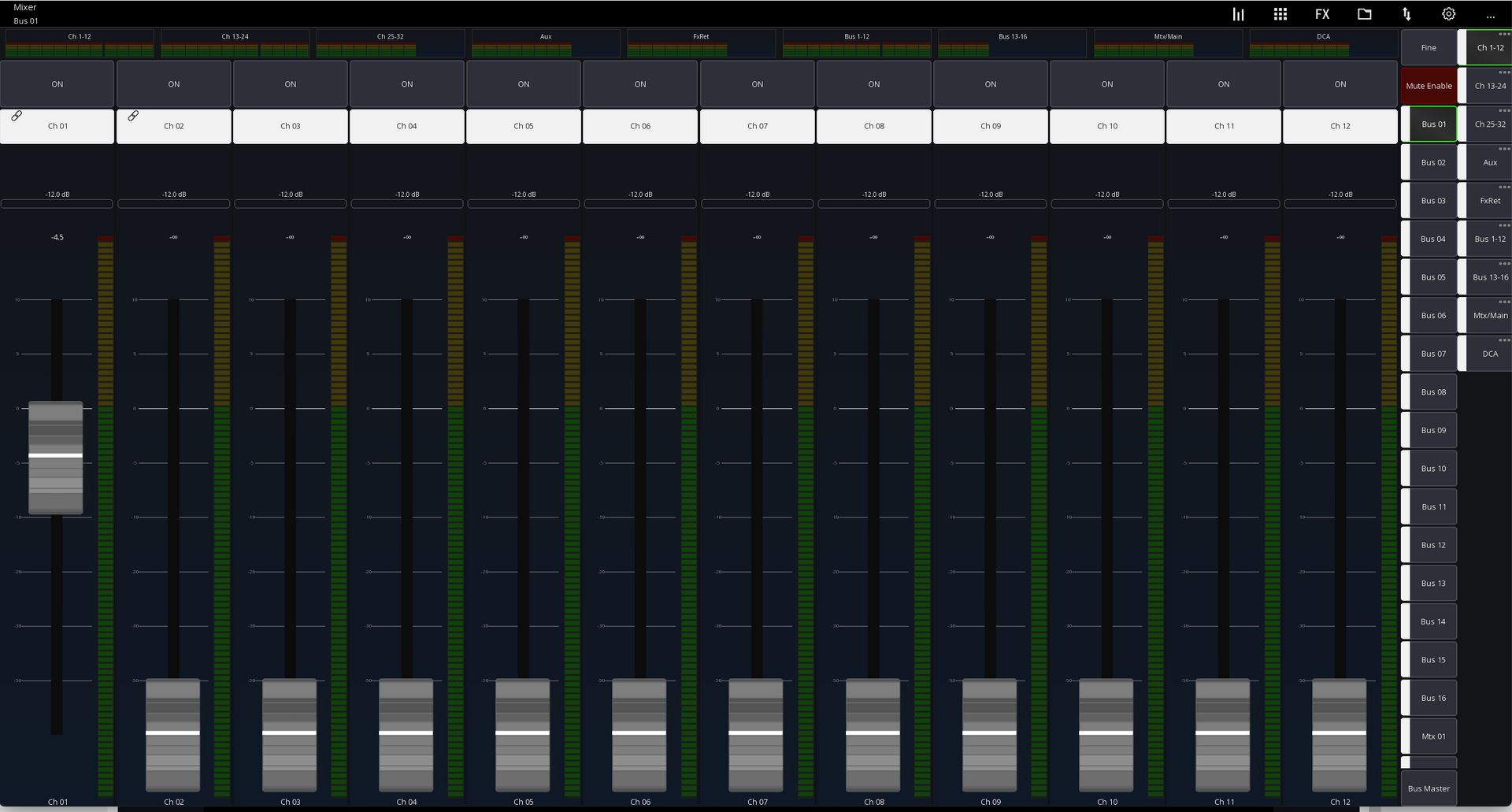Toggle the ON button above Ch 05
Viewport: 1512px width, 812px height.
(524, 84)
